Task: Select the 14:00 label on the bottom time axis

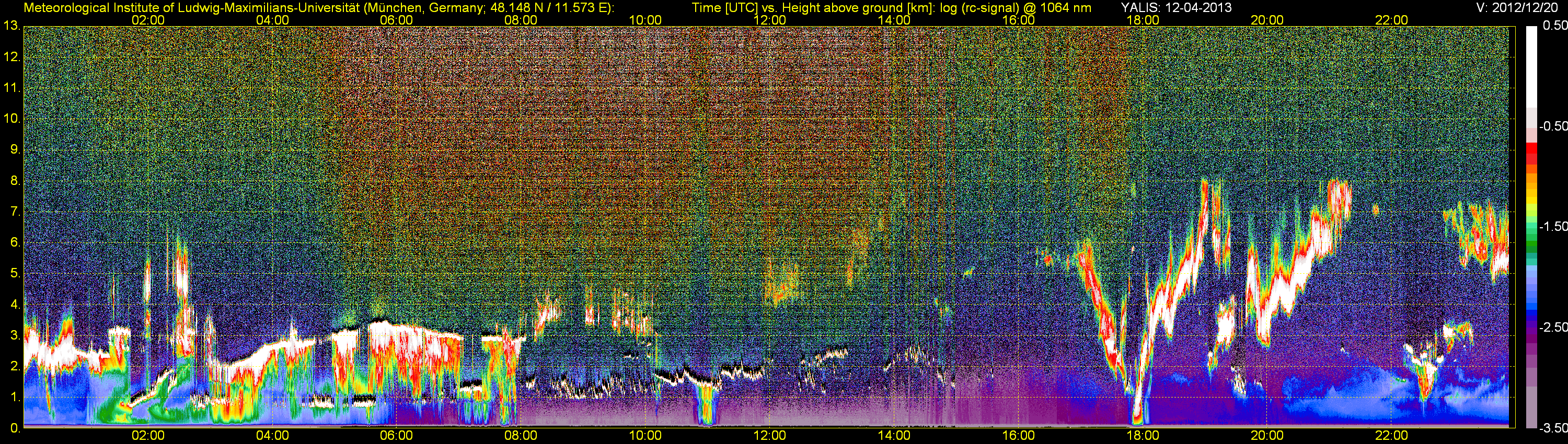Action: coord(894,436)
